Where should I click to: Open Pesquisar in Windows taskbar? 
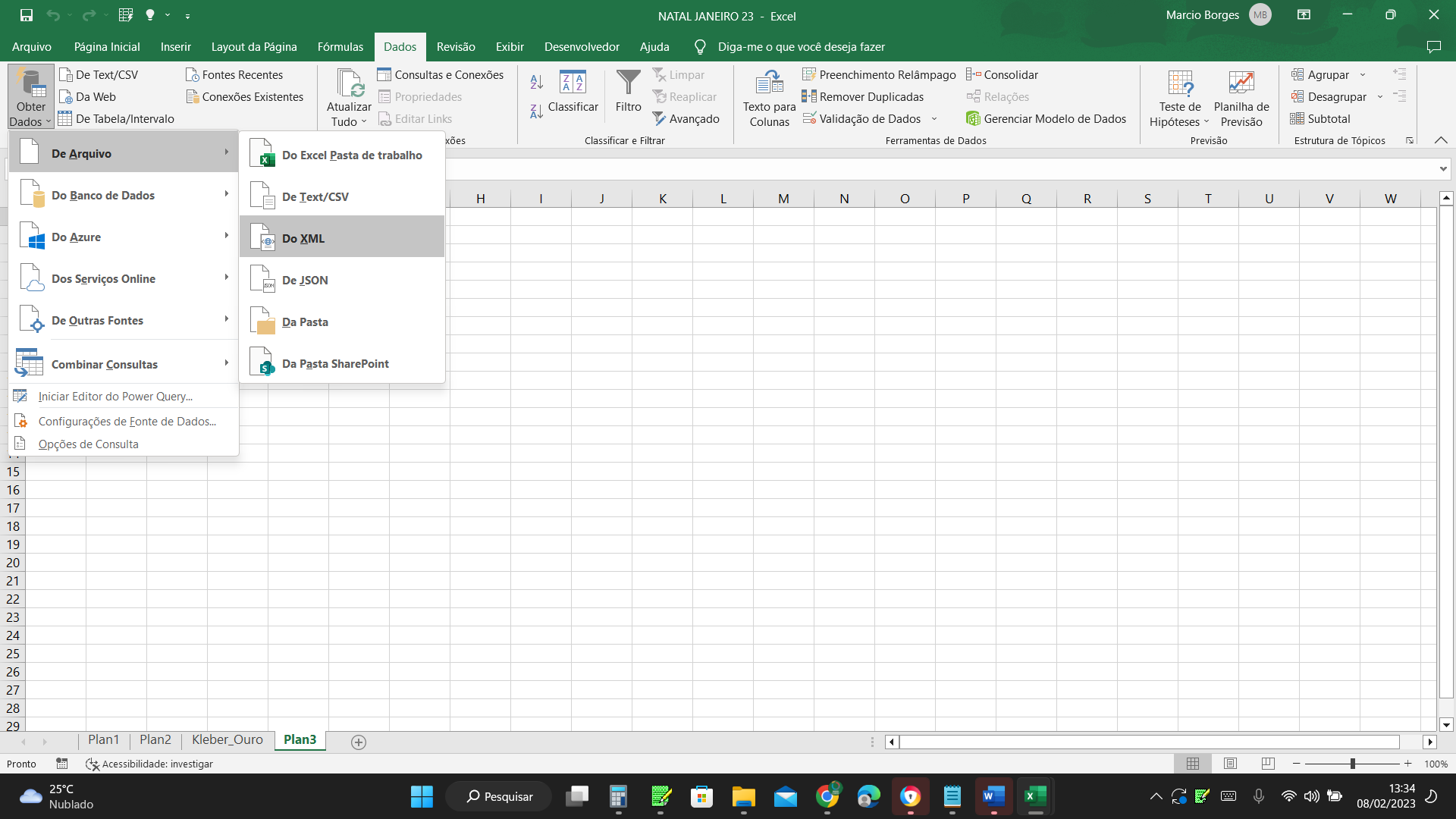(x=499, y=796)
